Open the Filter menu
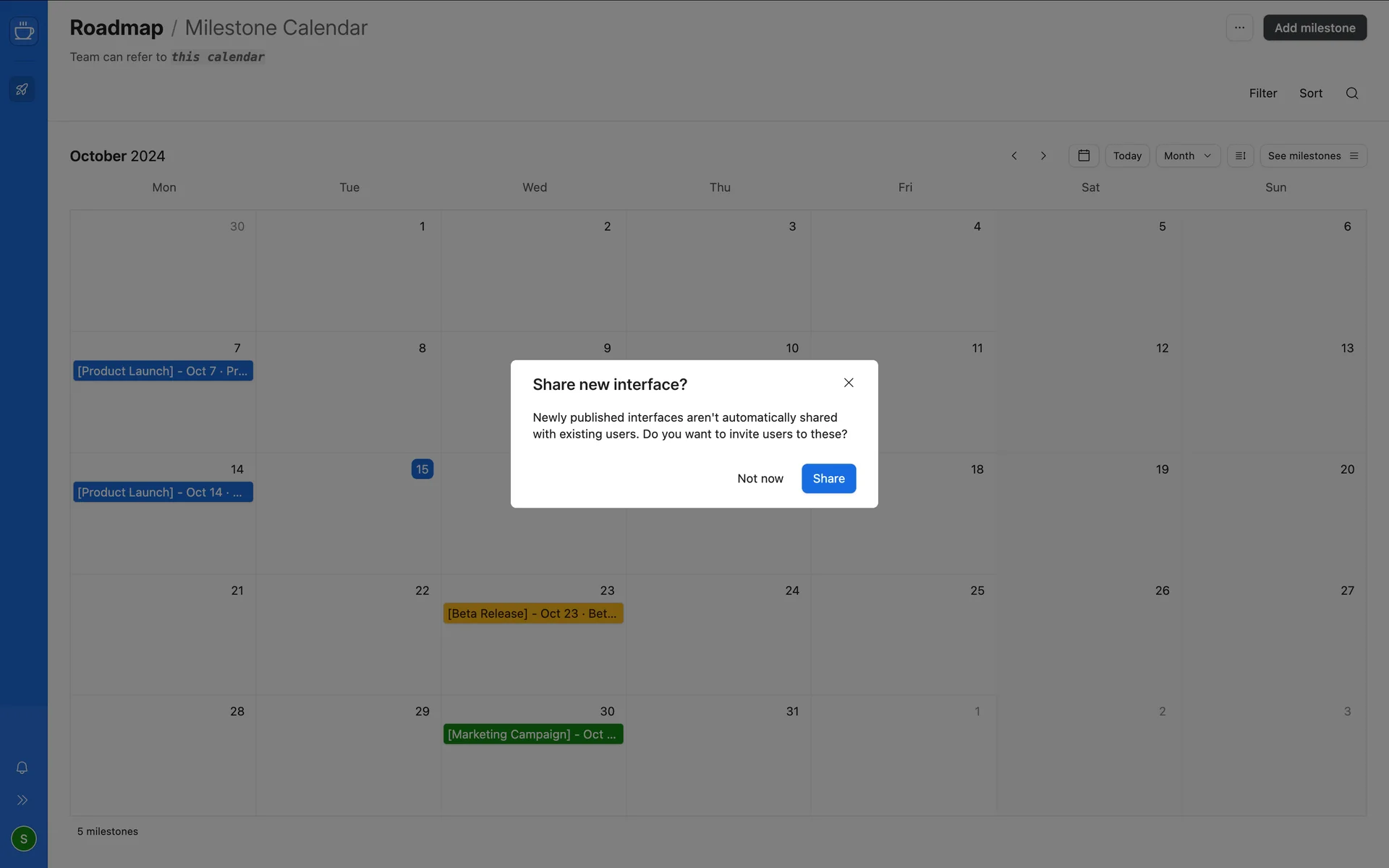Viewport: 1389px width, 868px height. 1262,93
